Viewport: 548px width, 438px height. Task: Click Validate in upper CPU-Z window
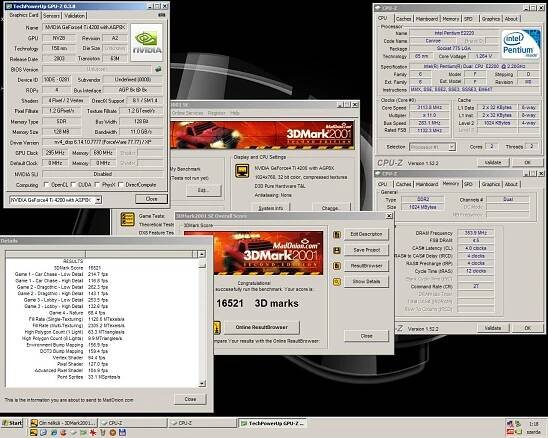(493, 163)
